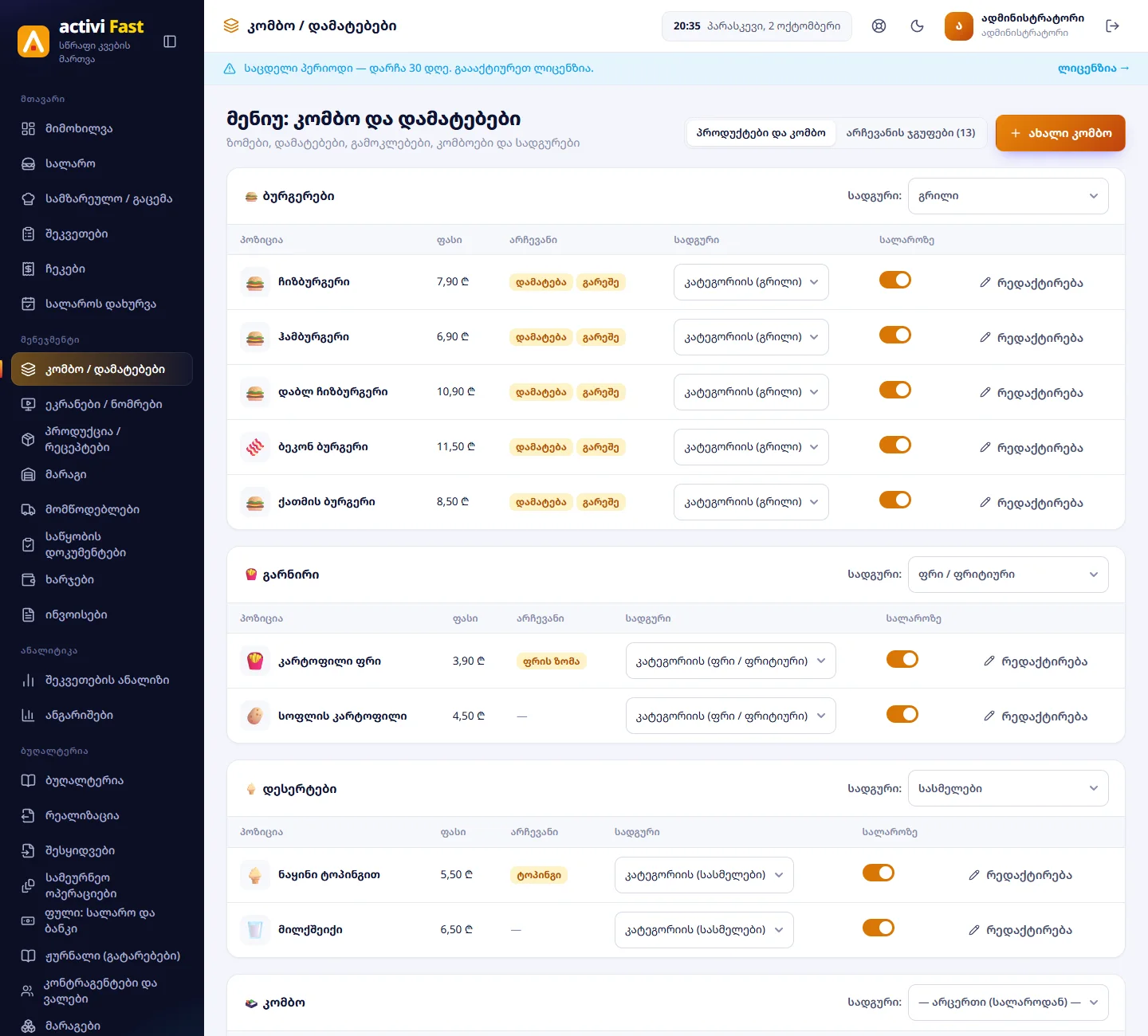Screen dimensions: 1148x1036
Task: Collapse the sidebar with the panel icon
Action: (x=170, y=41)
